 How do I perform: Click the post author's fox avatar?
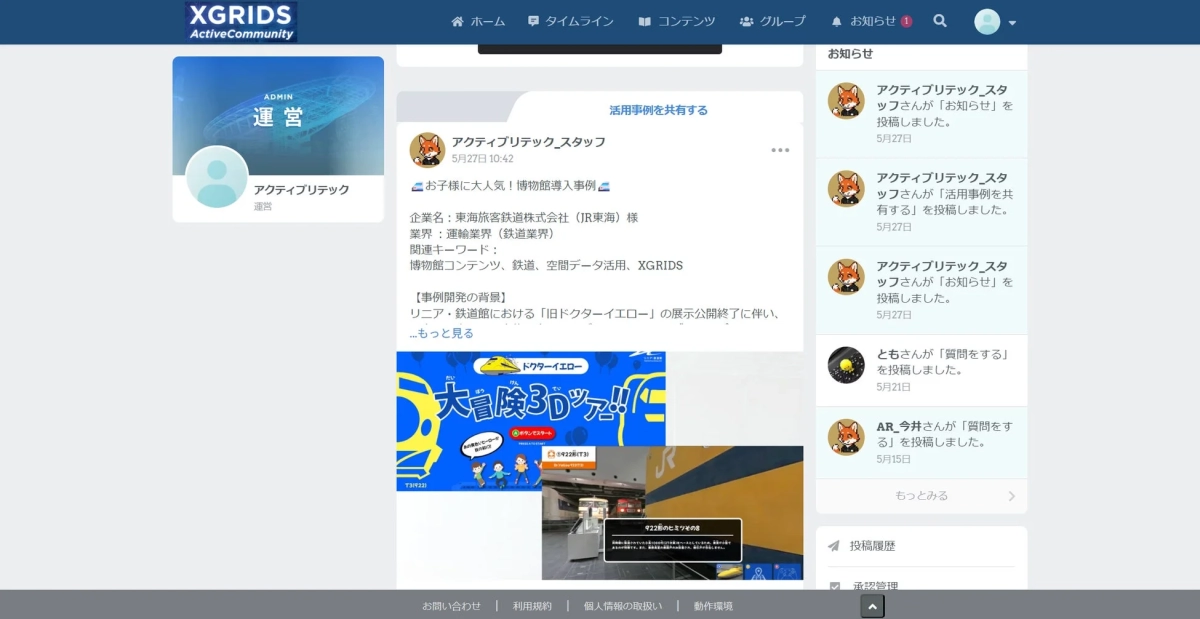point(427,150)
